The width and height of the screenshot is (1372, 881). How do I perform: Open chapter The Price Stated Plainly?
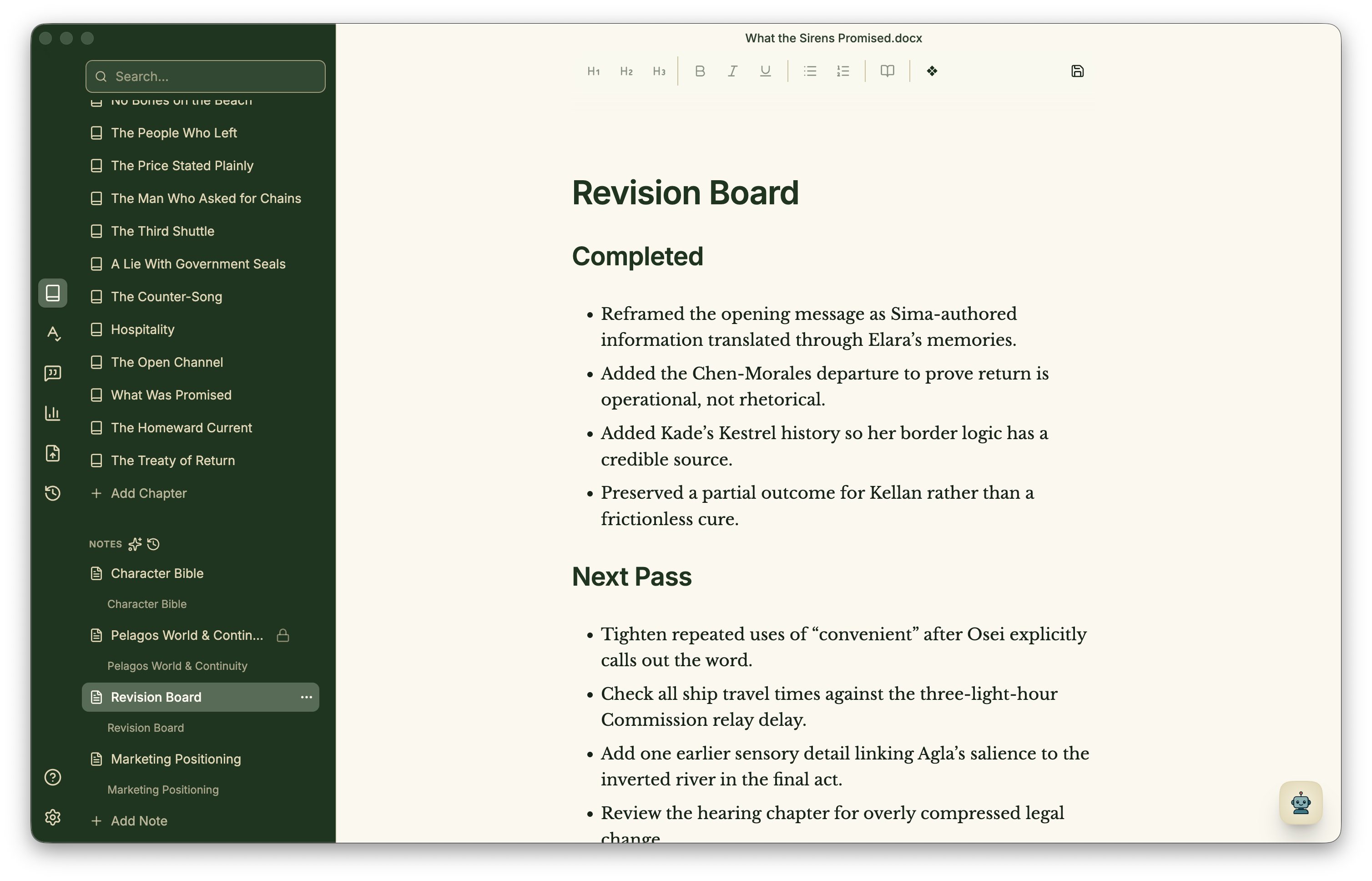pyautogui.click(x=200, y=165)
